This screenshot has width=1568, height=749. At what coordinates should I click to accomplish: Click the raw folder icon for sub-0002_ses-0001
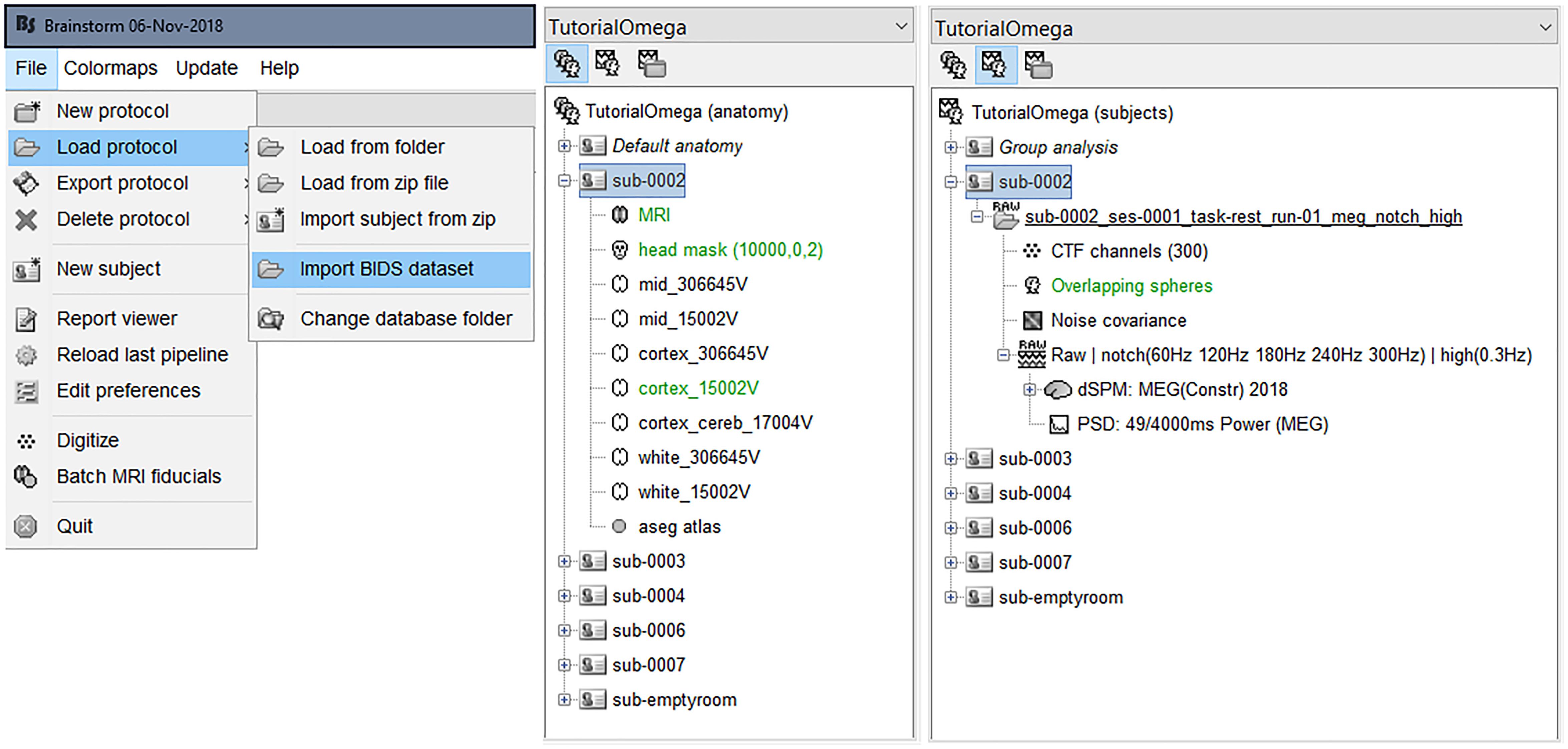coord(1005,216)
